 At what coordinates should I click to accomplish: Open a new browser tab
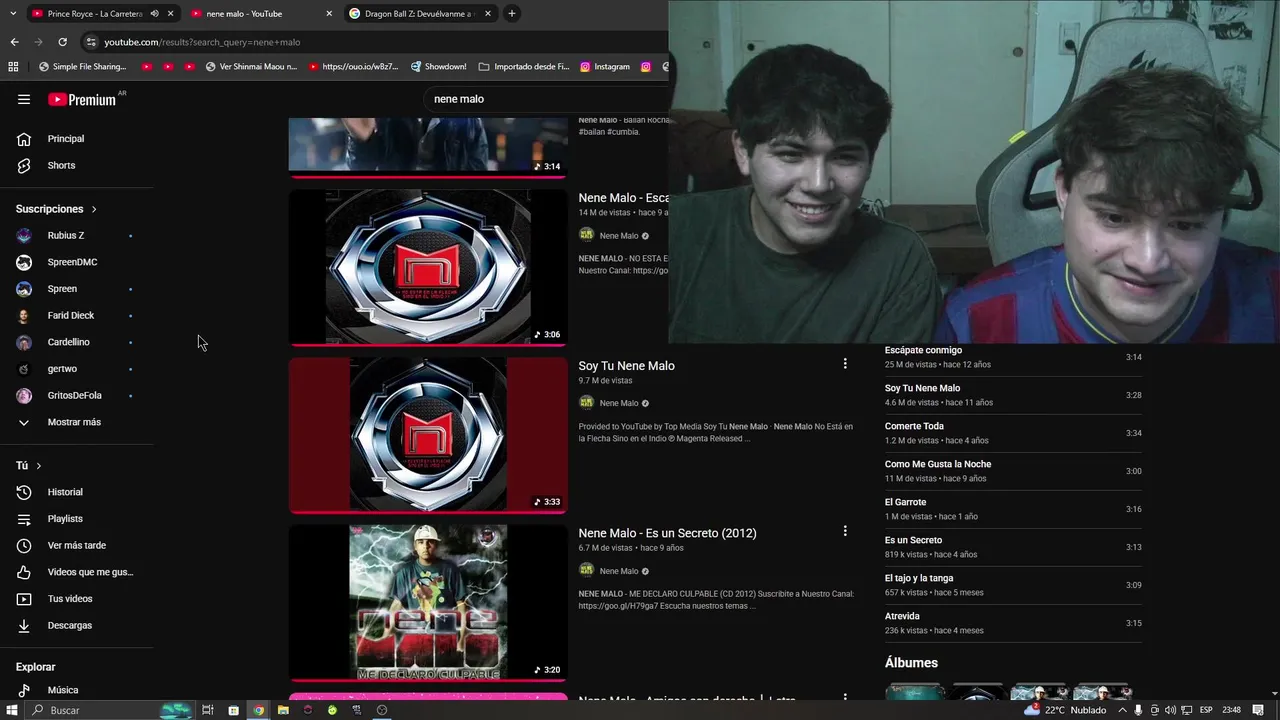(511, 14)
